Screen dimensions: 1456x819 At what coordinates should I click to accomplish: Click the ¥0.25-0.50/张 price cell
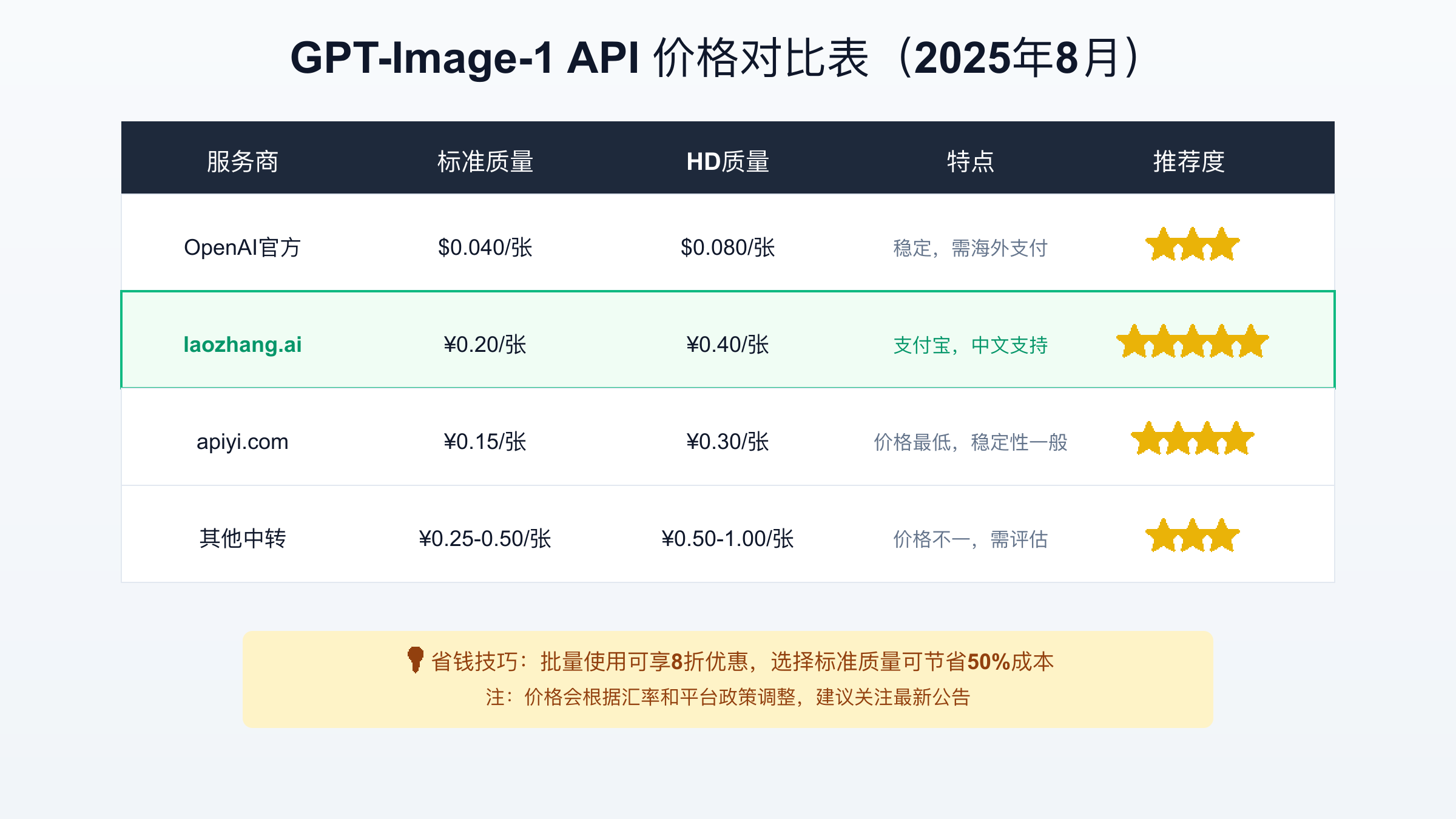485,539
